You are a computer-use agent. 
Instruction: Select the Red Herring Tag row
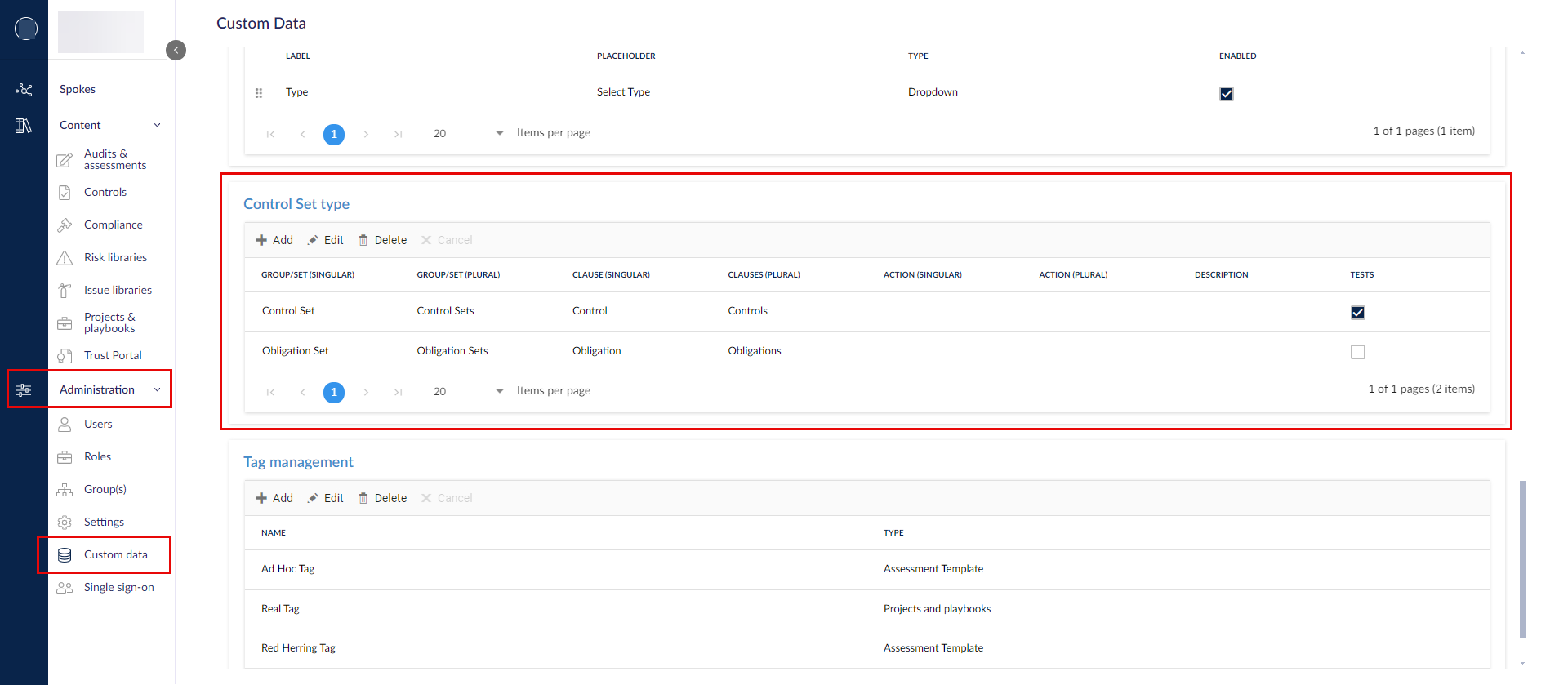298,648
